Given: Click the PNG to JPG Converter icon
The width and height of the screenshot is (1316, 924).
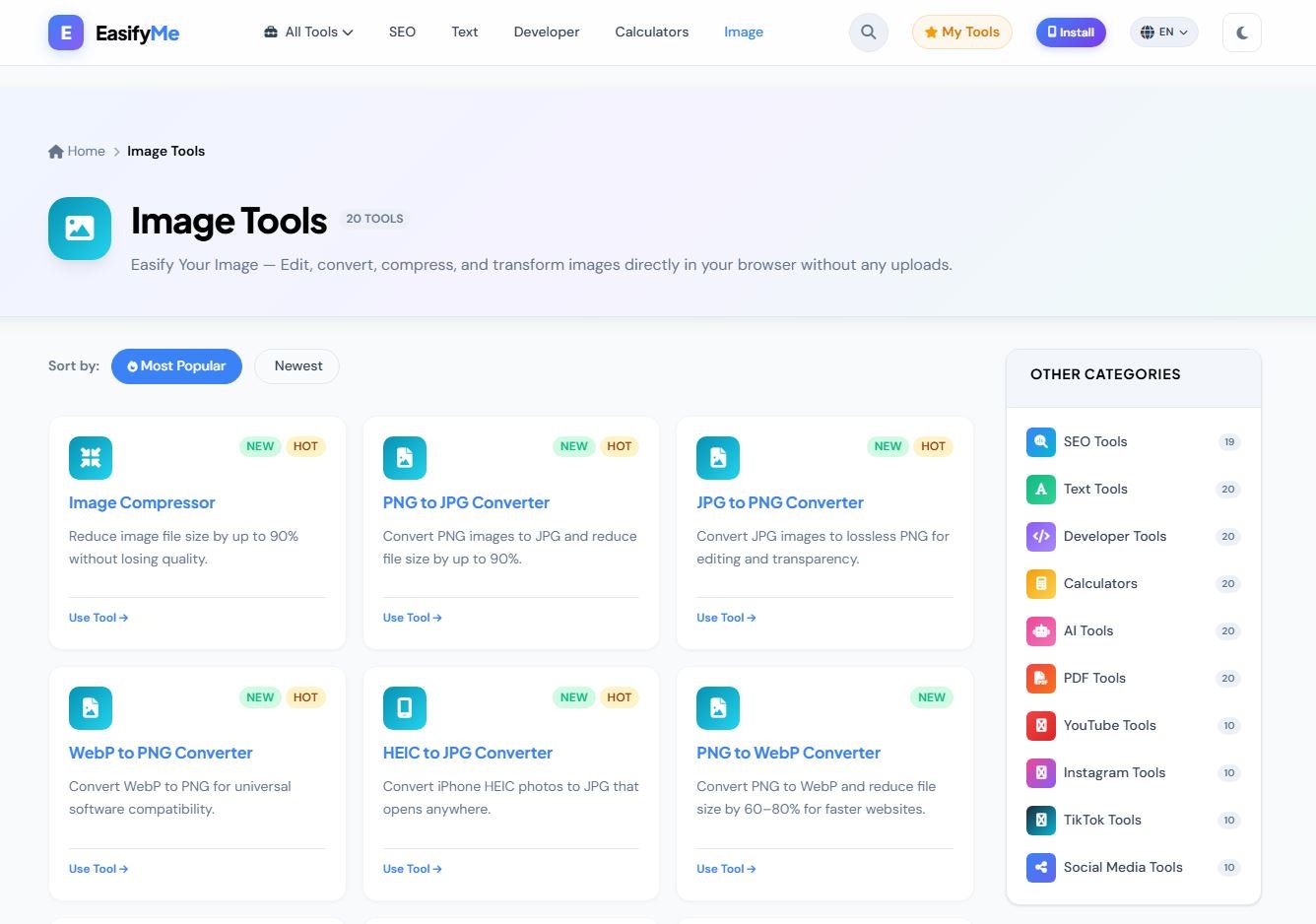Looking at the screenshot, I should (x=405, y=458).
